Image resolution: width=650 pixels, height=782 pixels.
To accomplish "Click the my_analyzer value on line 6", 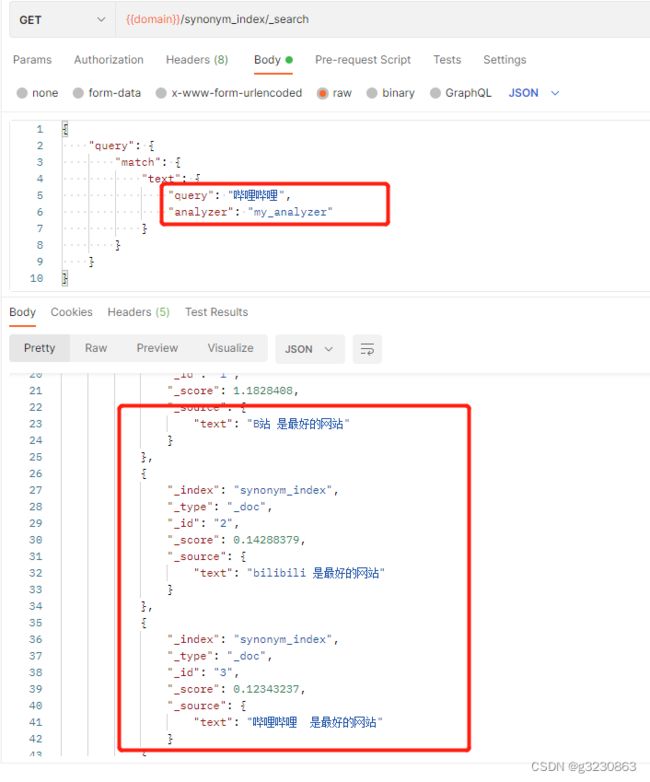I will tap(290, 212).
